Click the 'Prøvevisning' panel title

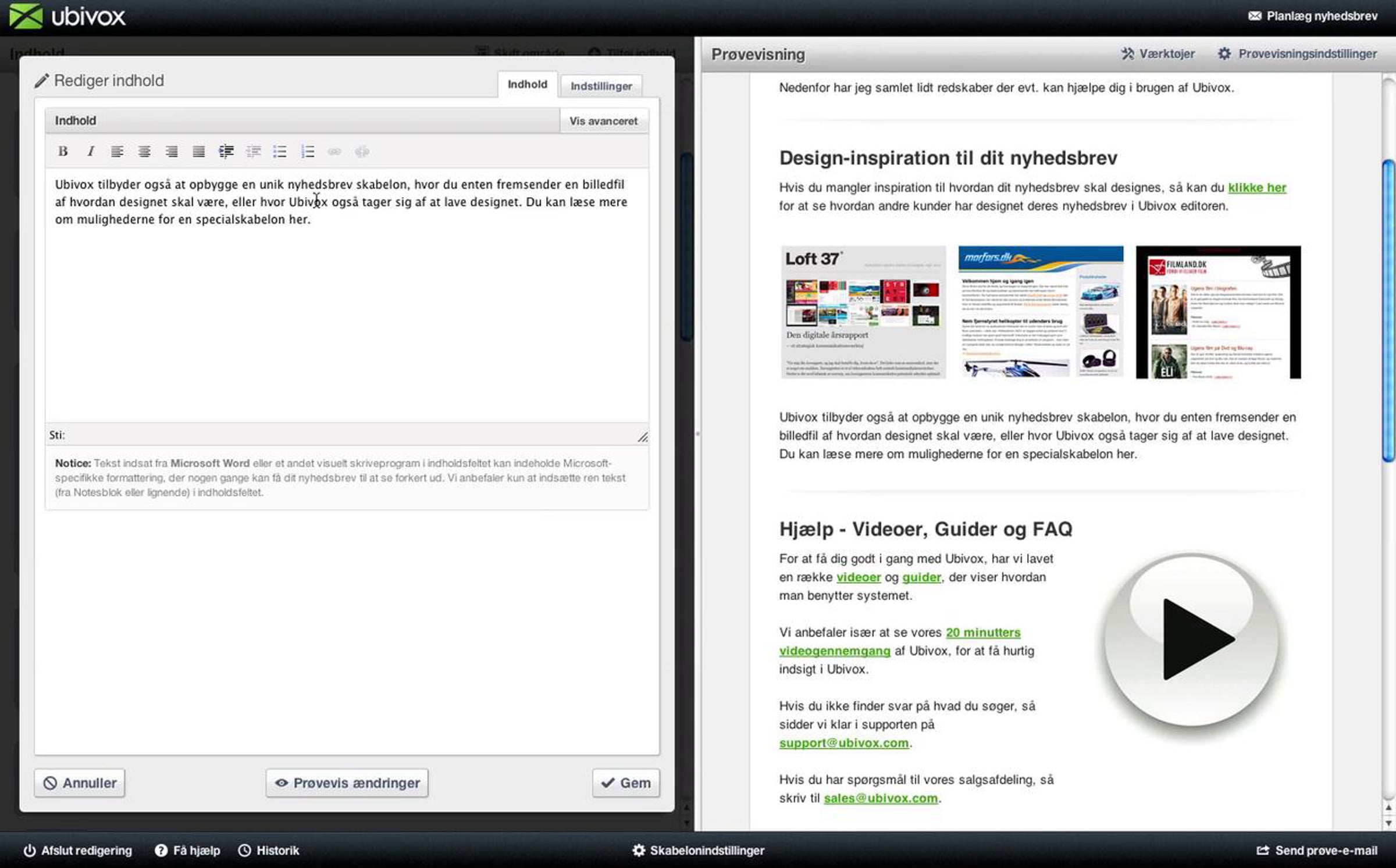[758, 55]
